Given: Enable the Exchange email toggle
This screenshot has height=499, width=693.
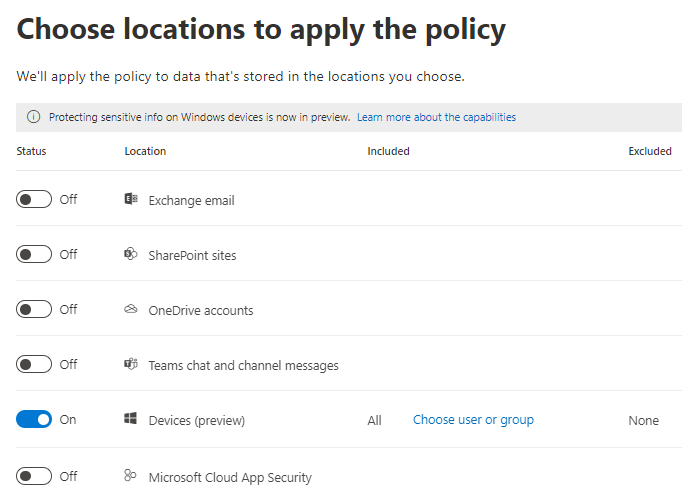Looking at the screenshot, I should point(34,199).
